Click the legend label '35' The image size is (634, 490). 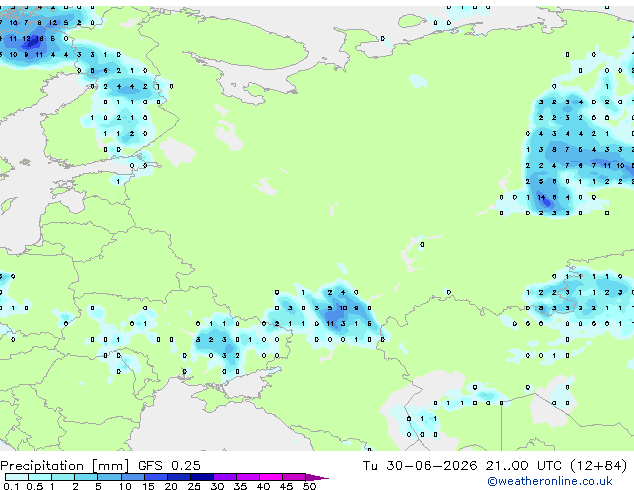pyautogui.click(x=240, y=486)
